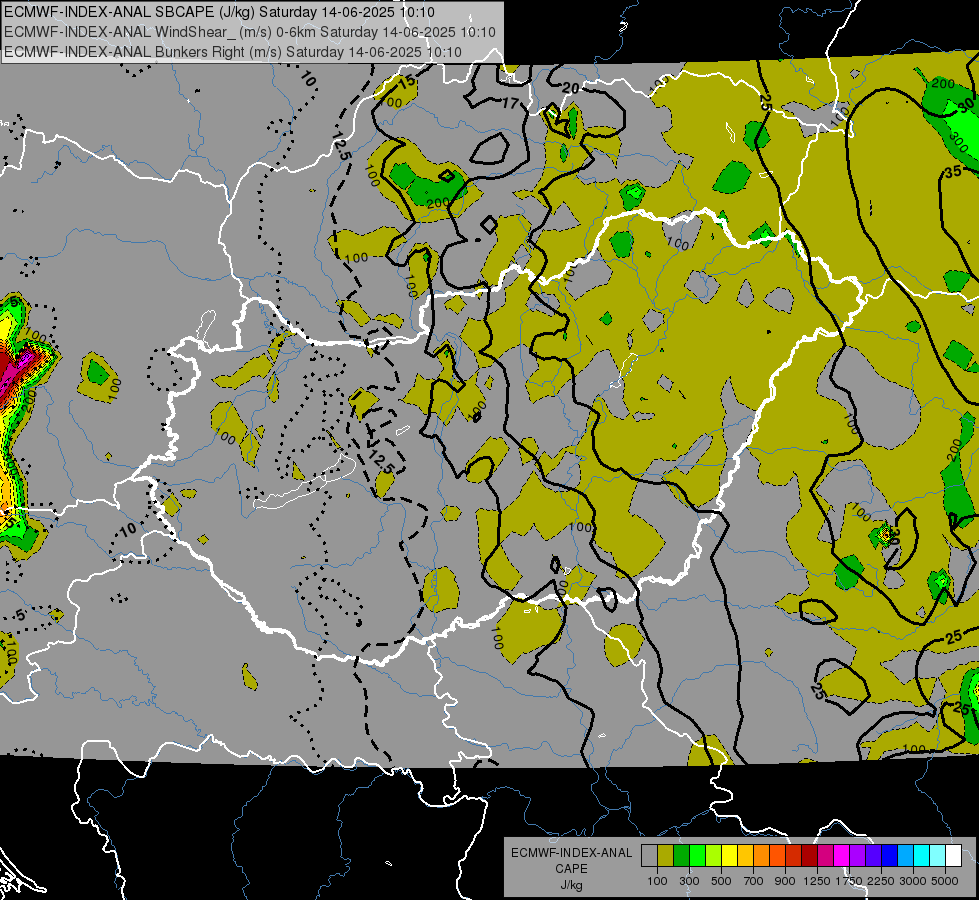Click the olive swatch in CAPE legend
The image size is (979, 900).
(x=666, y=856)
